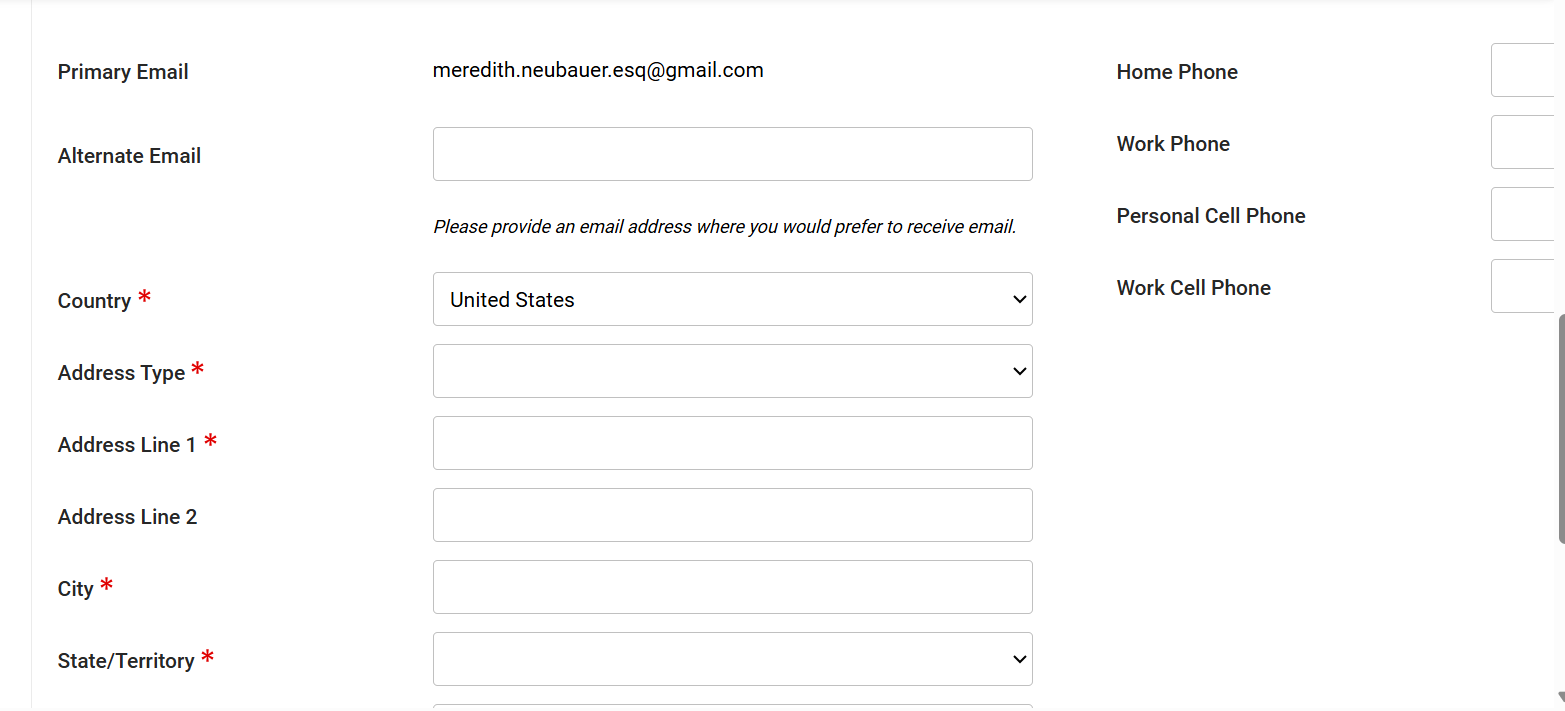Click the vertical scrollbar thumb

point(1560,430)
